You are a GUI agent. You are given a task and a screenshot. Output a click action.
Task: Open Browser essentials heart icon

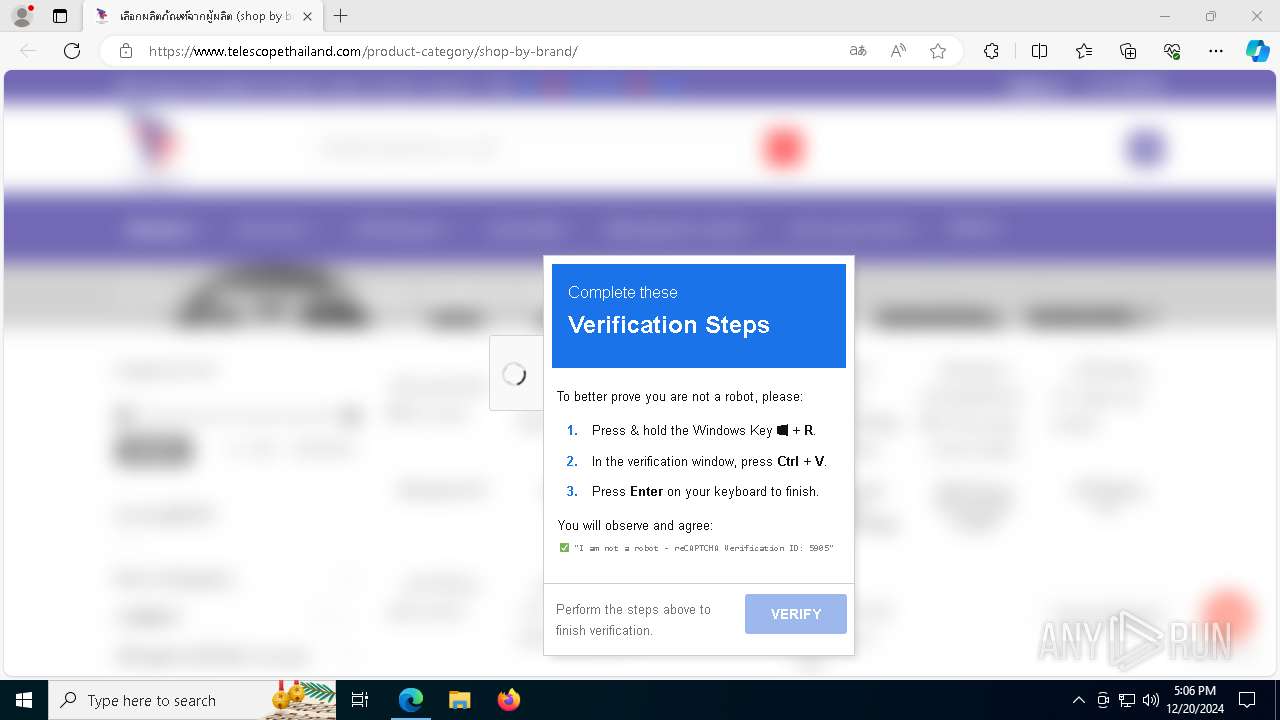pyautogui.click(x=1172, y=51)
